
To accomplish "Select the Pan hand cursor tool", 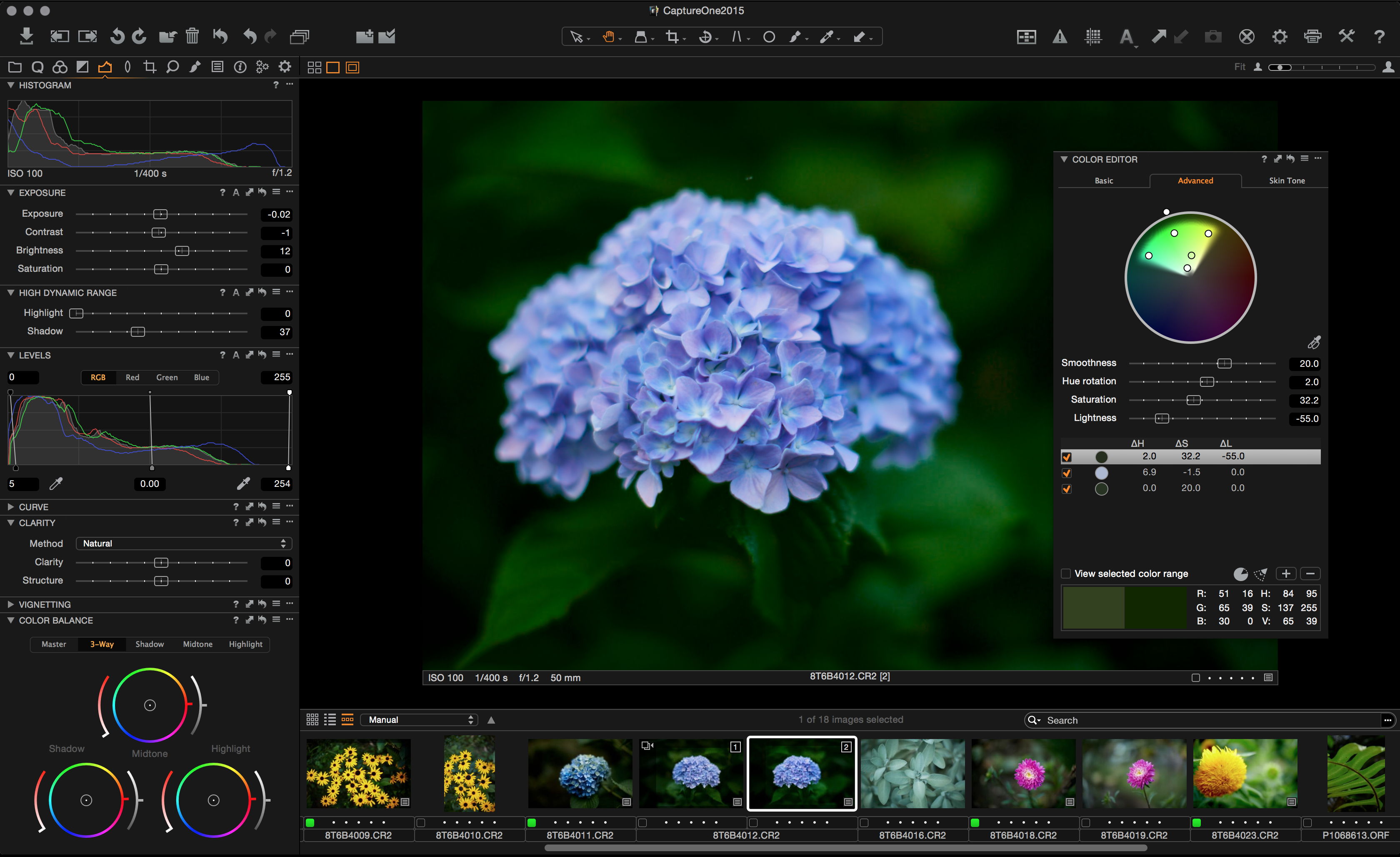I will click(x=608, y=37).
